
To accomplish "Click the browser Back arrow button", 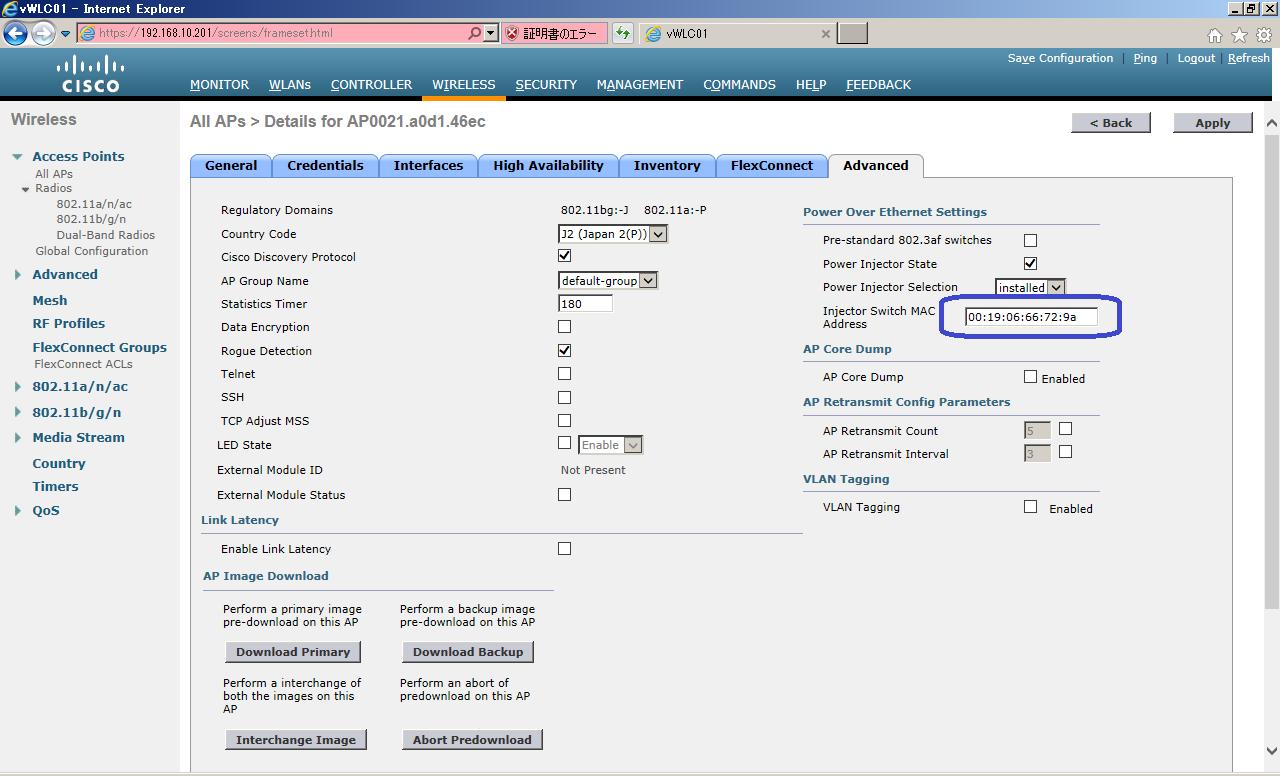I will click(15, 33).
